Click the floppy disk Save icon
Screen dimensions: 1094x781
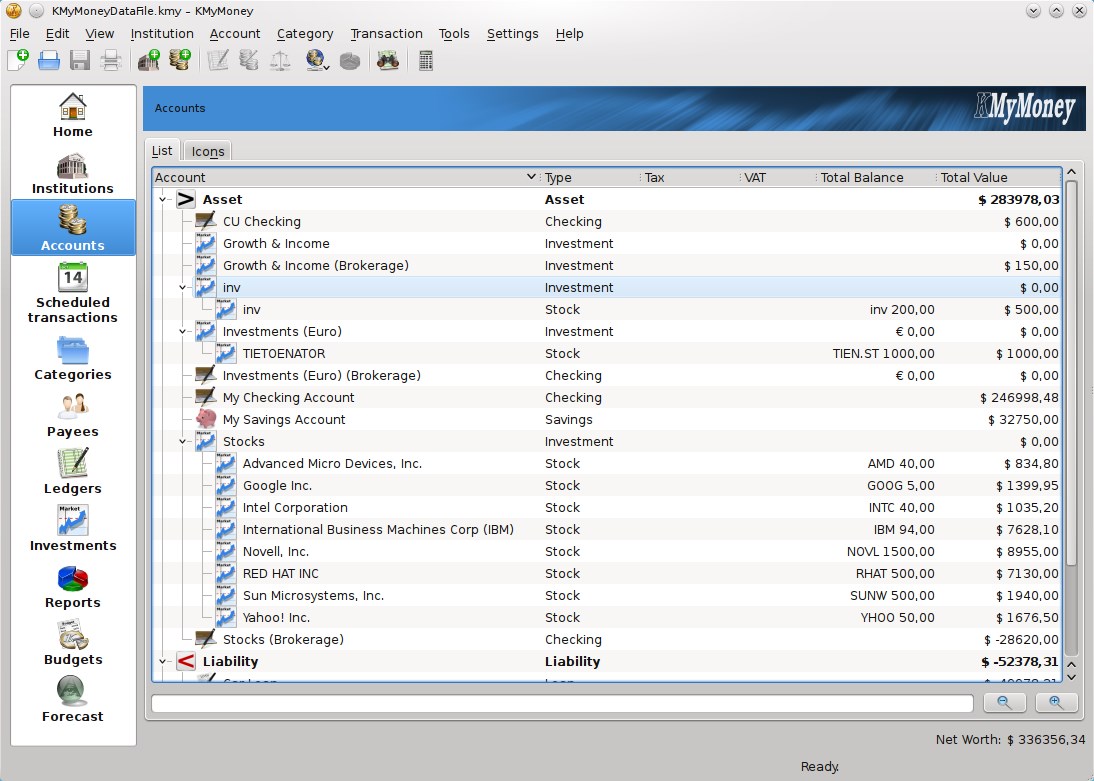[80, 61]
